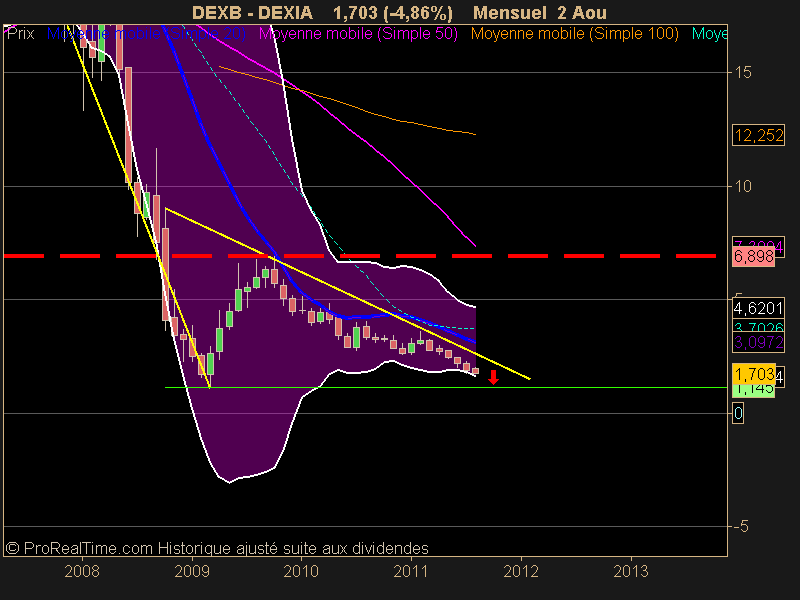Click the cyan 3,7026 moving average label
Viewport: 800px width, 600px height.
tap(758, 327)
